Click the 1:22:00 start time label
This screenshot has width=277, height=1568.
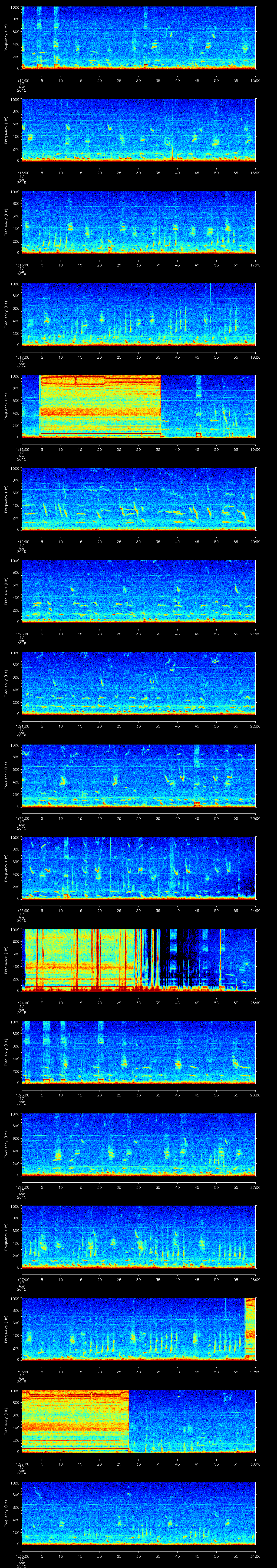coord(22,818)
